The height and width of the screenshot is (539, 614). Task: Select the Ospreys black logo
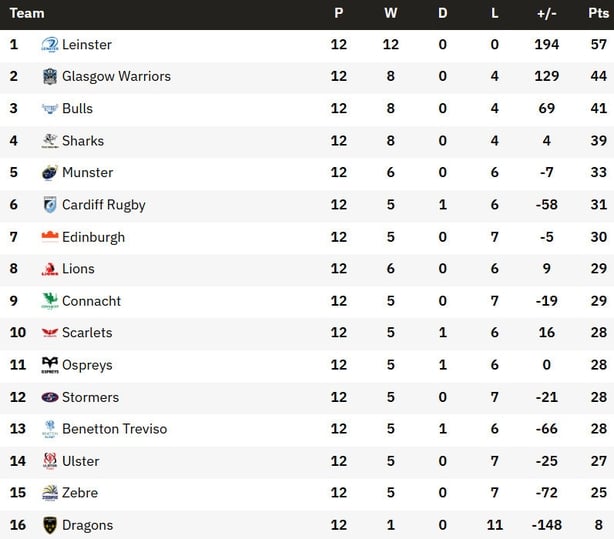(x=50, y=365)
